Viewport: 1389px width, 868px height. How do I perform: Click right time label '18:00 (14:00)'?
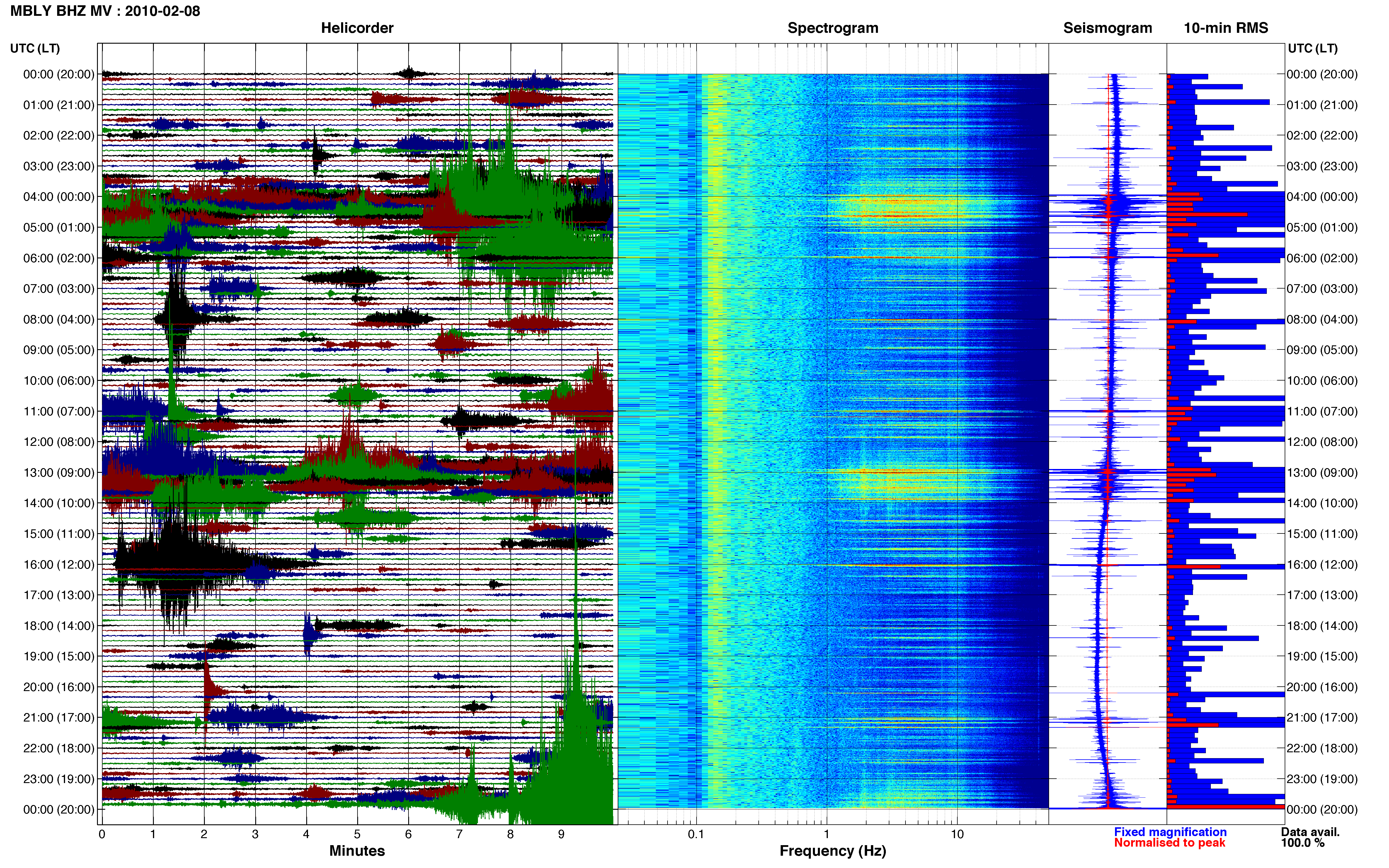(x=1322, y=626)
